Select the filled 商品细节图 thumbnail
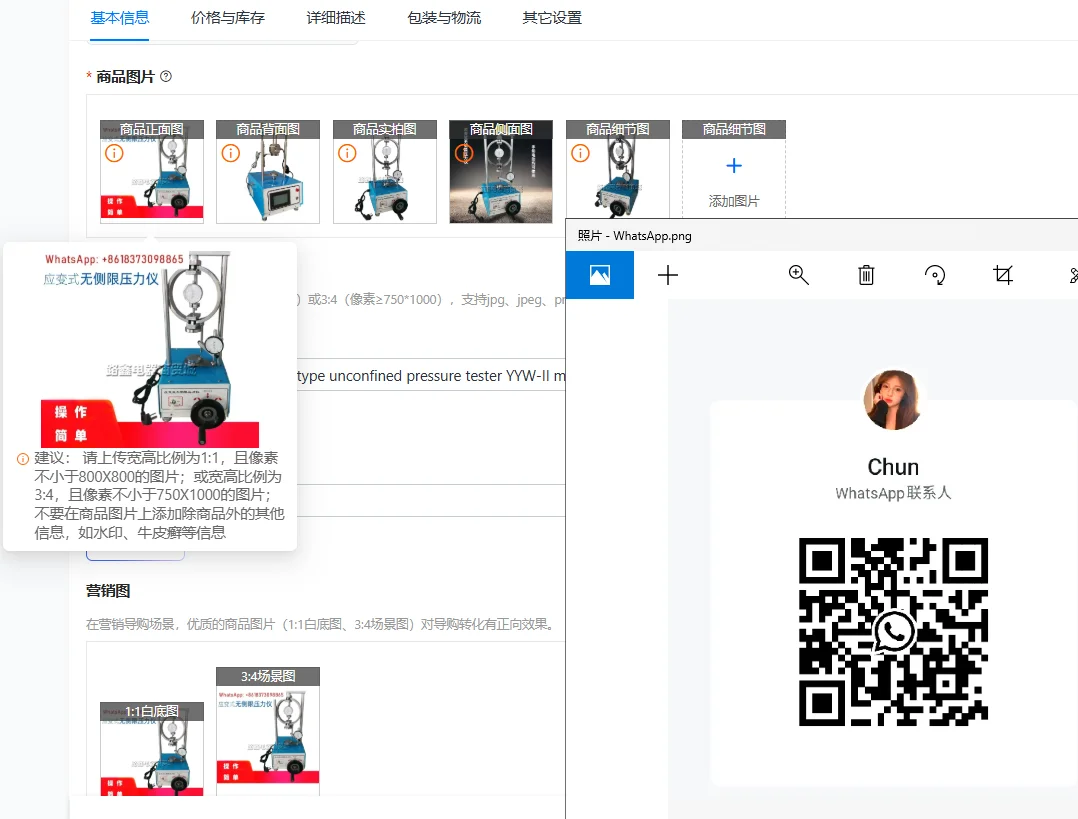Viewport: 1078px width, 819px height. coord(617,170)
